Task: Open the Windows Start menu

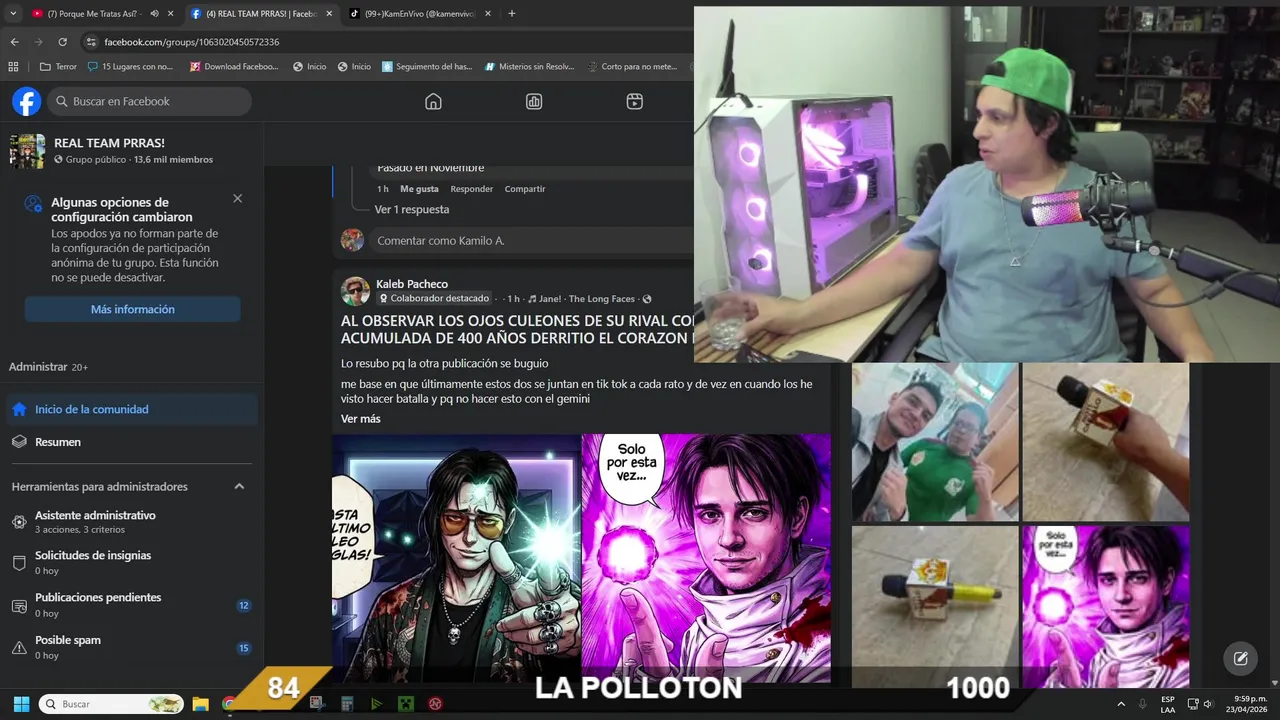Action: 21,704
